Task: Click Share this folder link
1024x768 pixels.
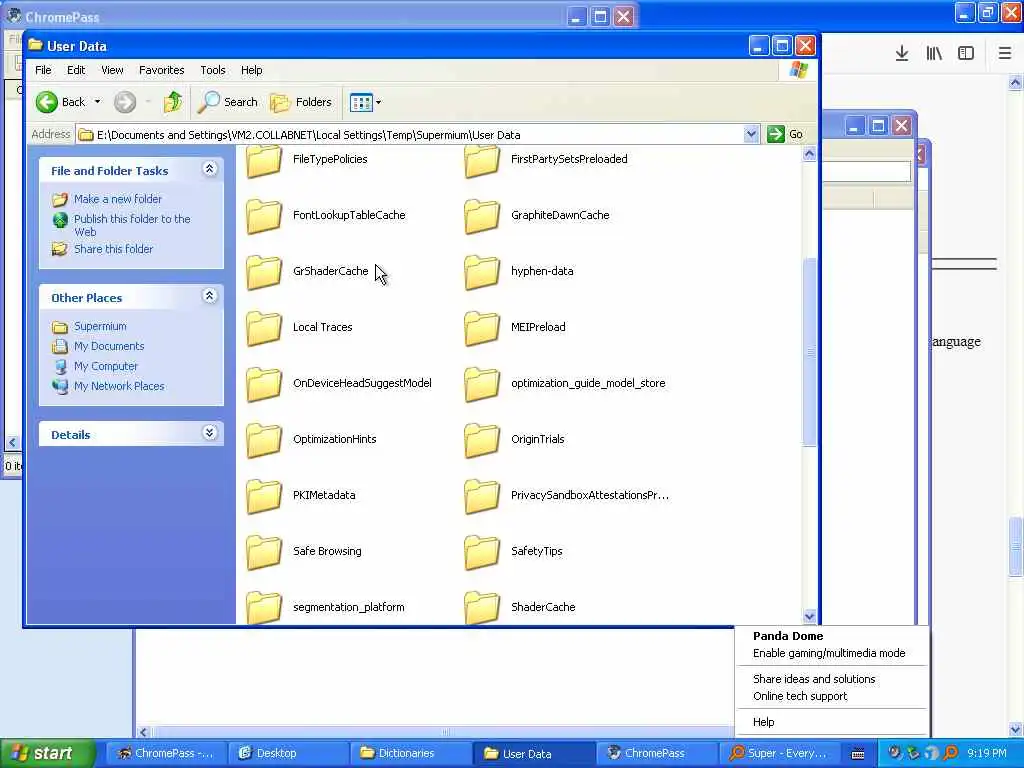Action: tap(113, 249)
